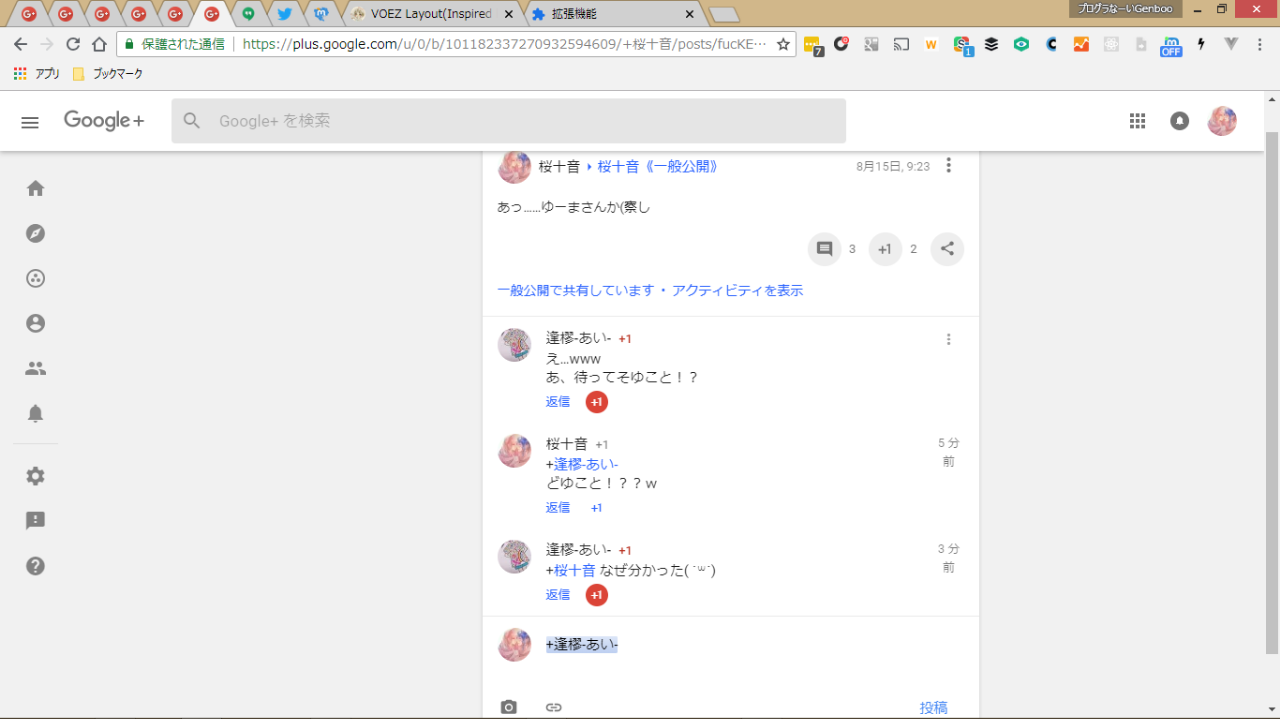Expand the Google apps grid launcher
This screenshot has height=719, width=1280.
(x=1137, y=121)
